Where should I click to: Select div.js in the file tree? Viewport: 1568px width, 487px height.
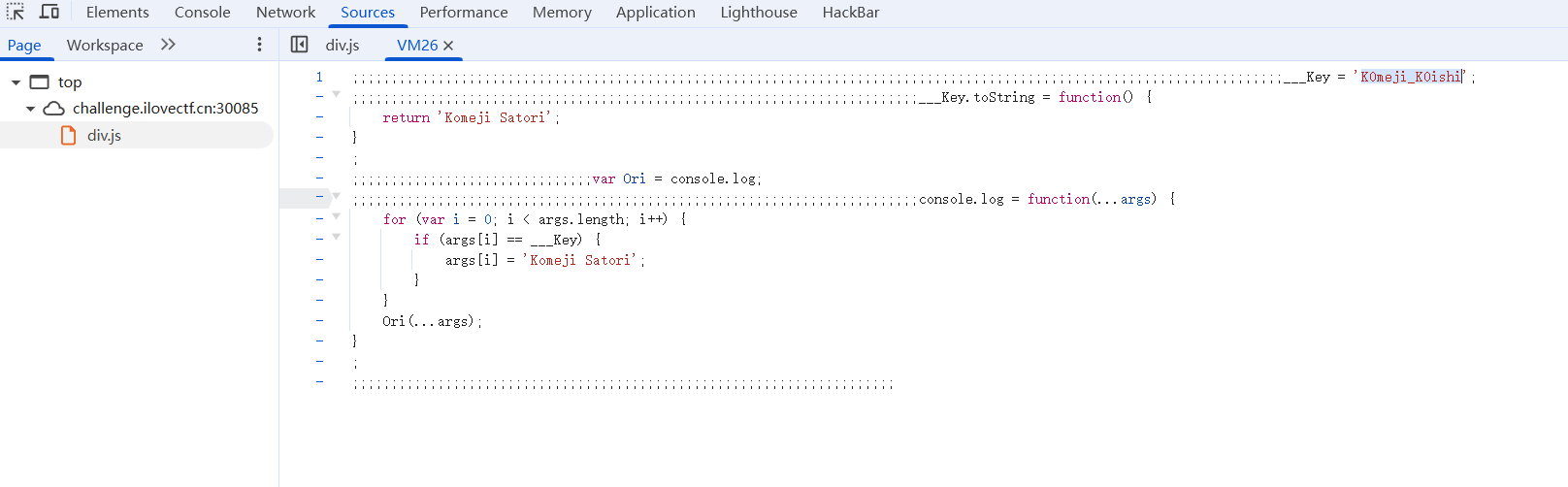pos(104,136)
